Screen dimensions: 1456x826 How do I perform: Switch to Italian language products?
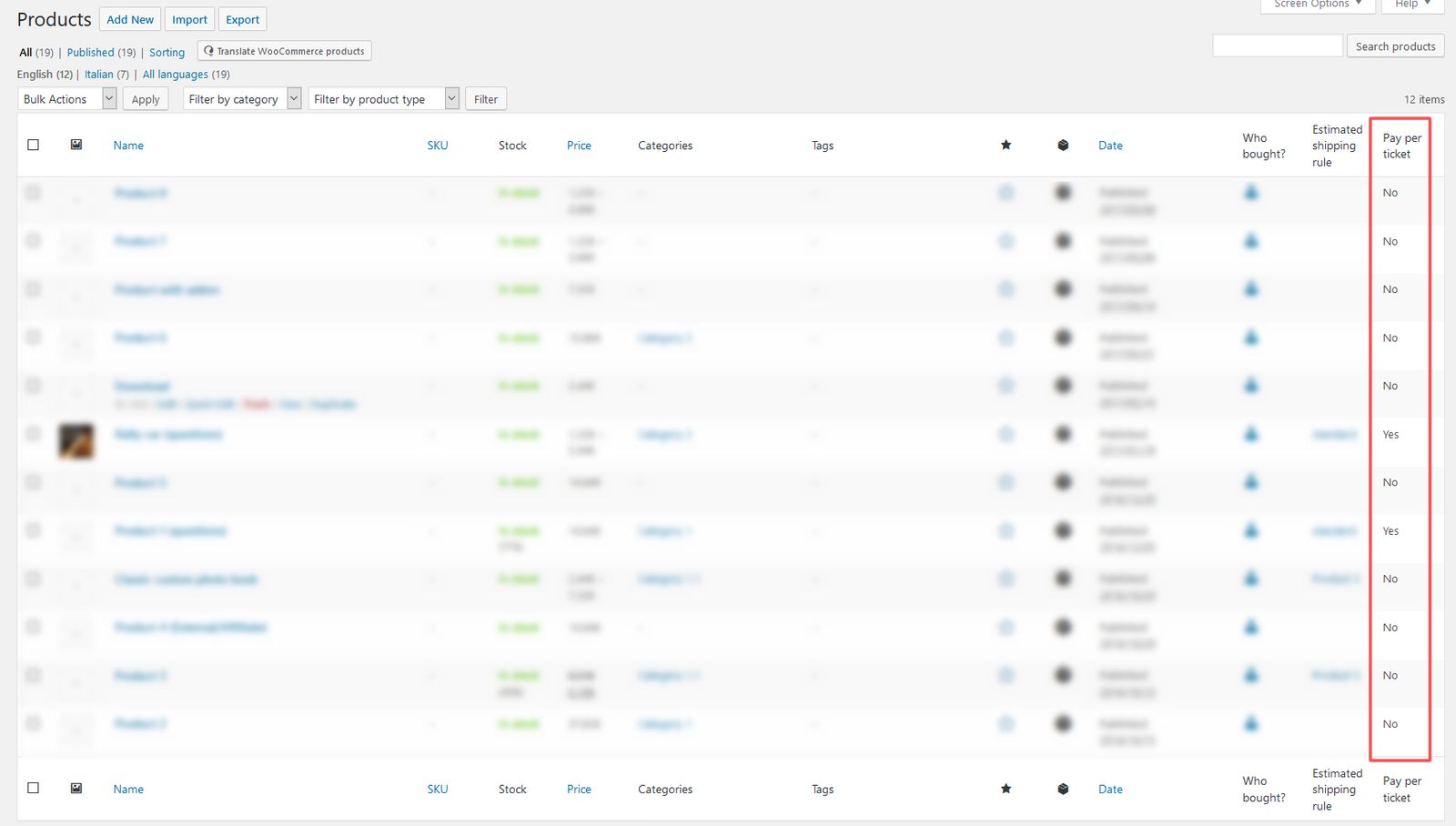coord(98,75)
